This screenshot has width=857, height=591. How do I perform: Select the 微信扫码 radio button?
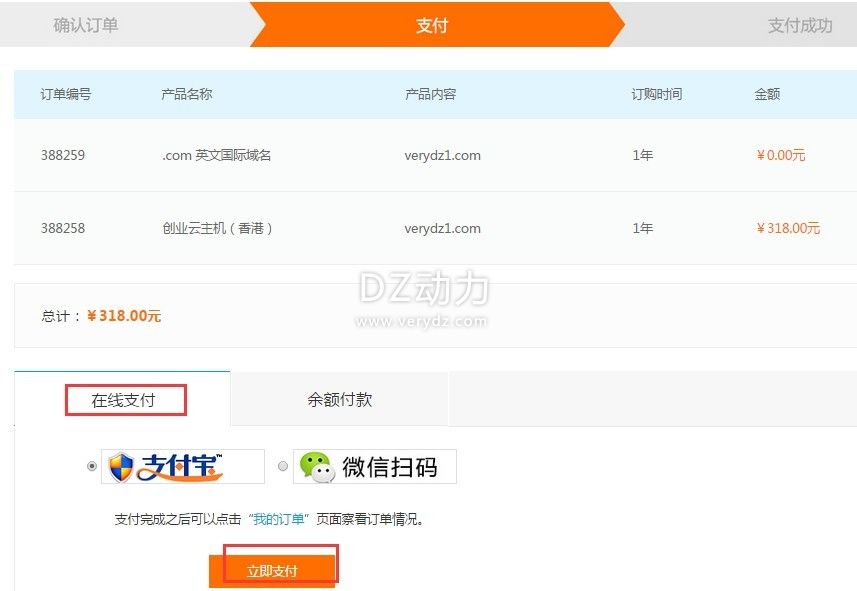coord(283,466)
